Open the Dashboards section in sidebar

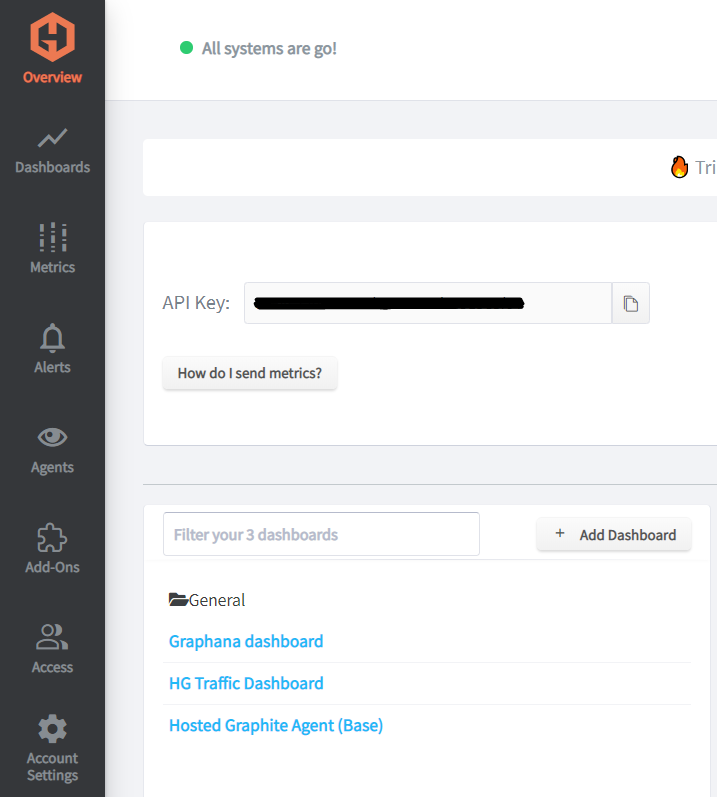pos(52,151)
